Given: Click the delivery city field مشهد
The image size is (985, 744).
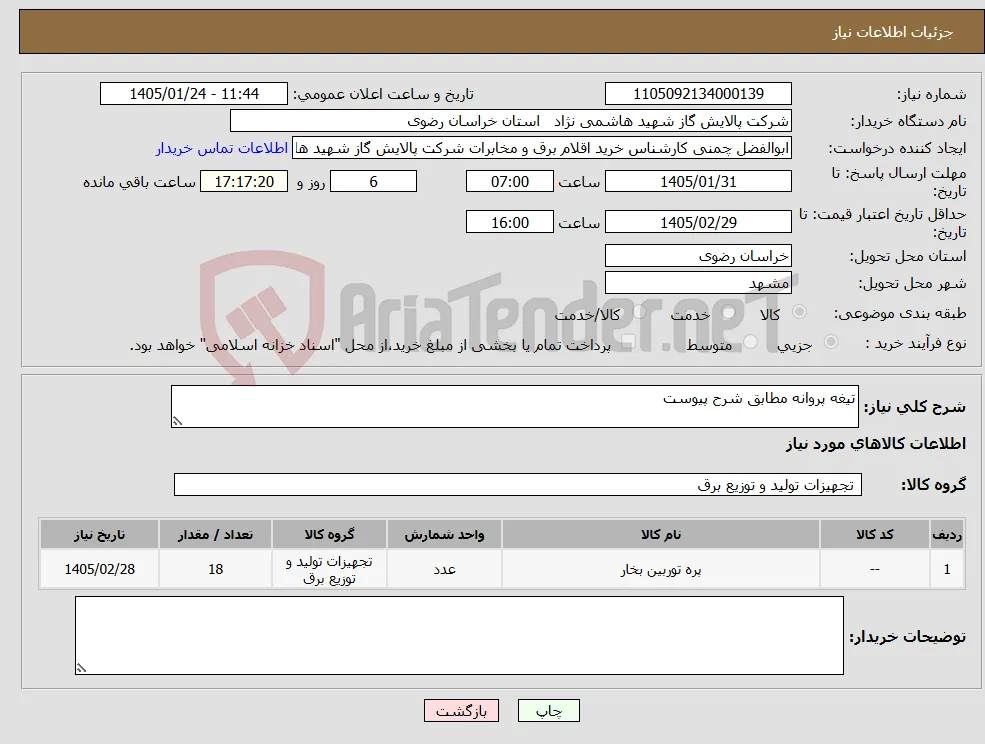Looking at the screenshot, I should [698, 283].
